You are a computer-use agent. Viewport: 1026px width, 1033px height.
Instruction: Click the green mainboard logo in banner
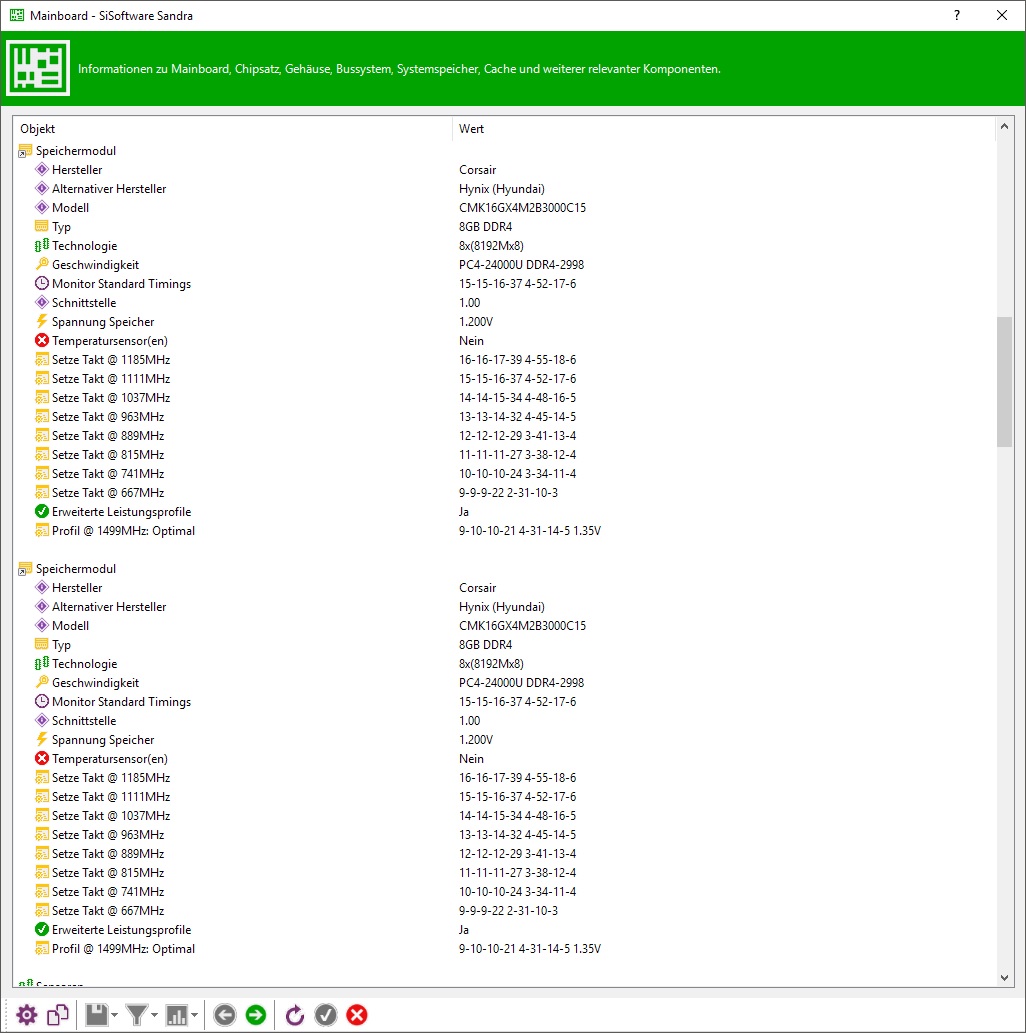[38, 68]
